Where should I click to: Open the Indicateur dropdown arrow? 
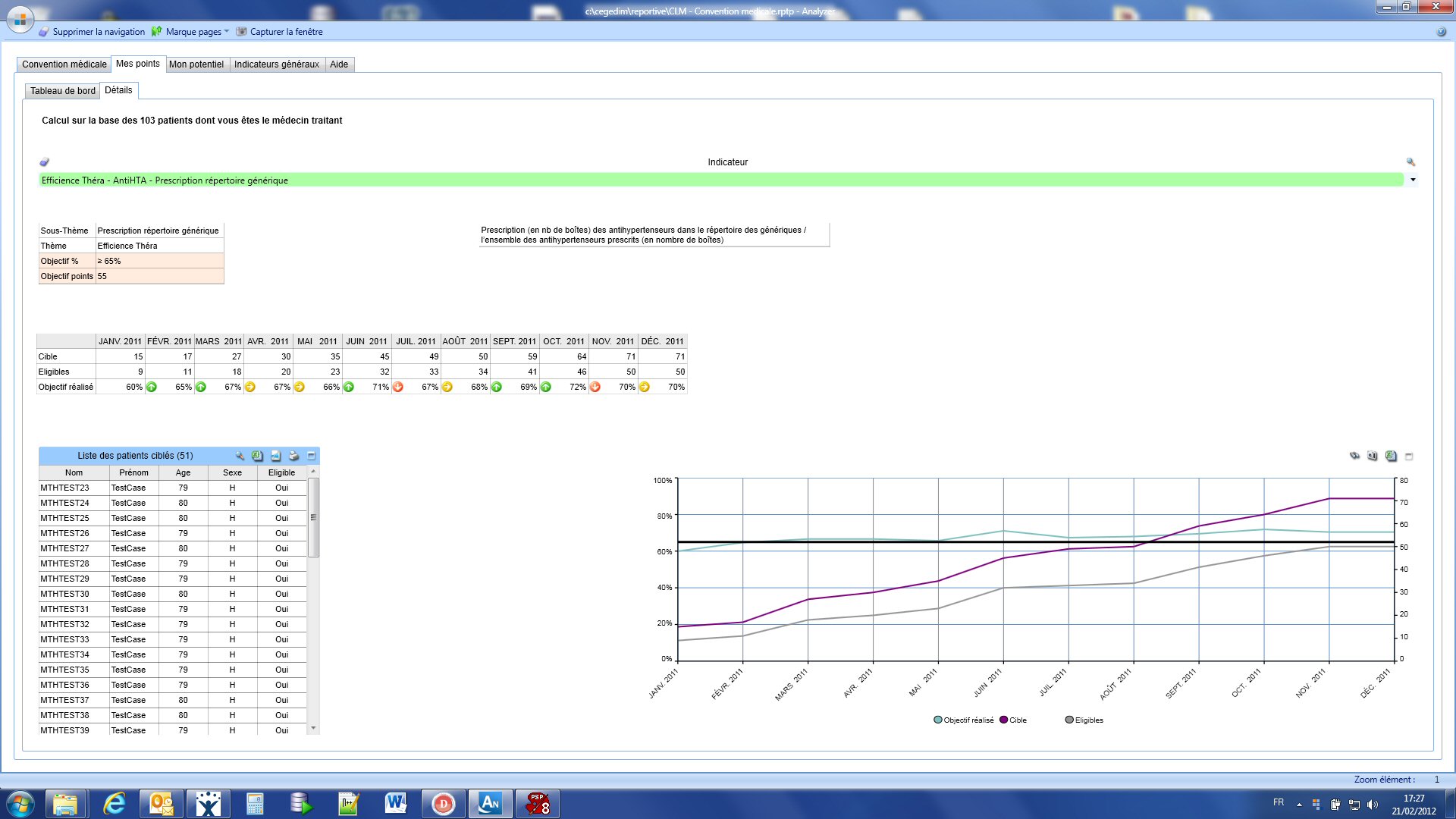tap(1412, 180)
